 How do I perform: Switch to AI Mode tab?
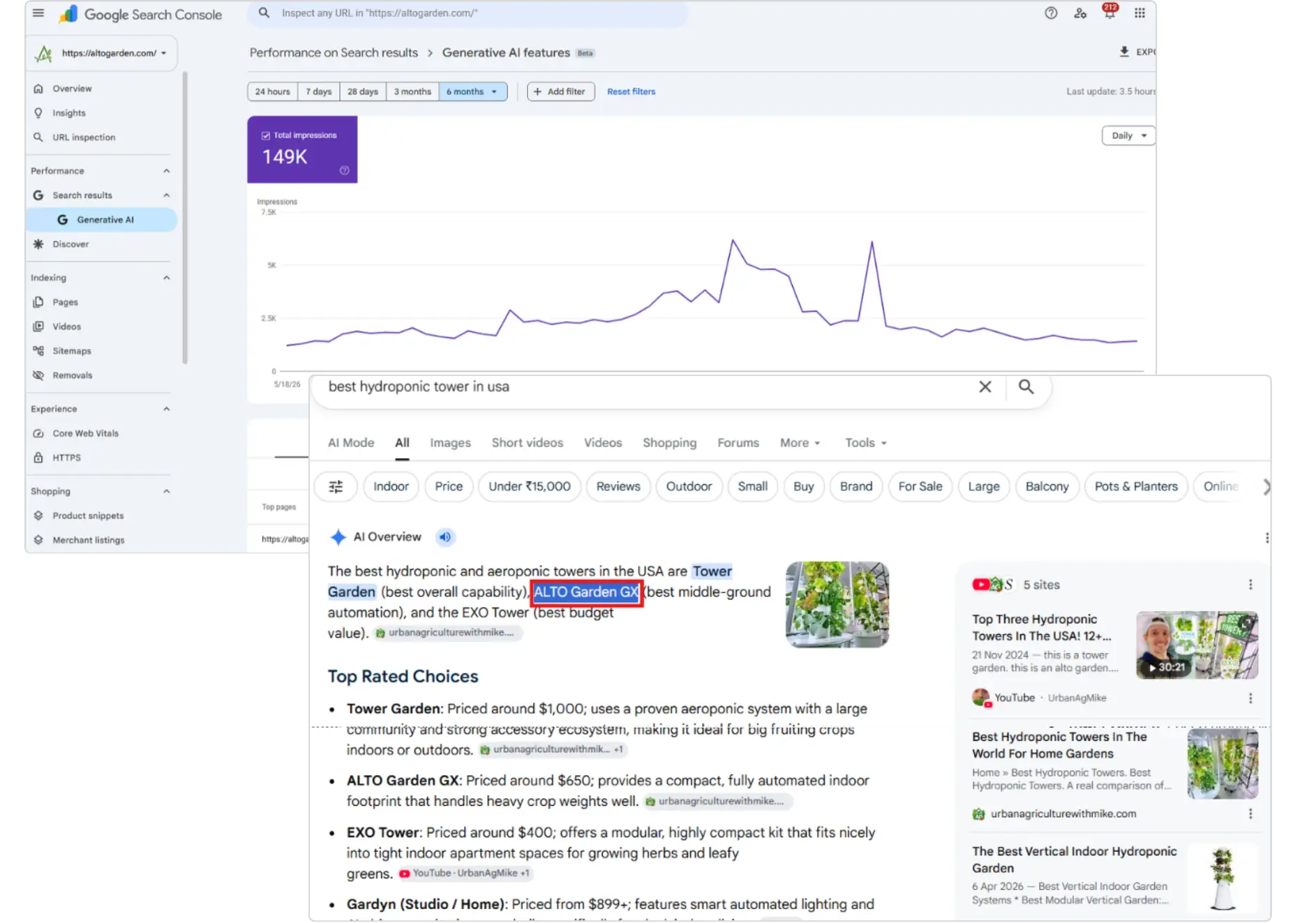(351, 442)
